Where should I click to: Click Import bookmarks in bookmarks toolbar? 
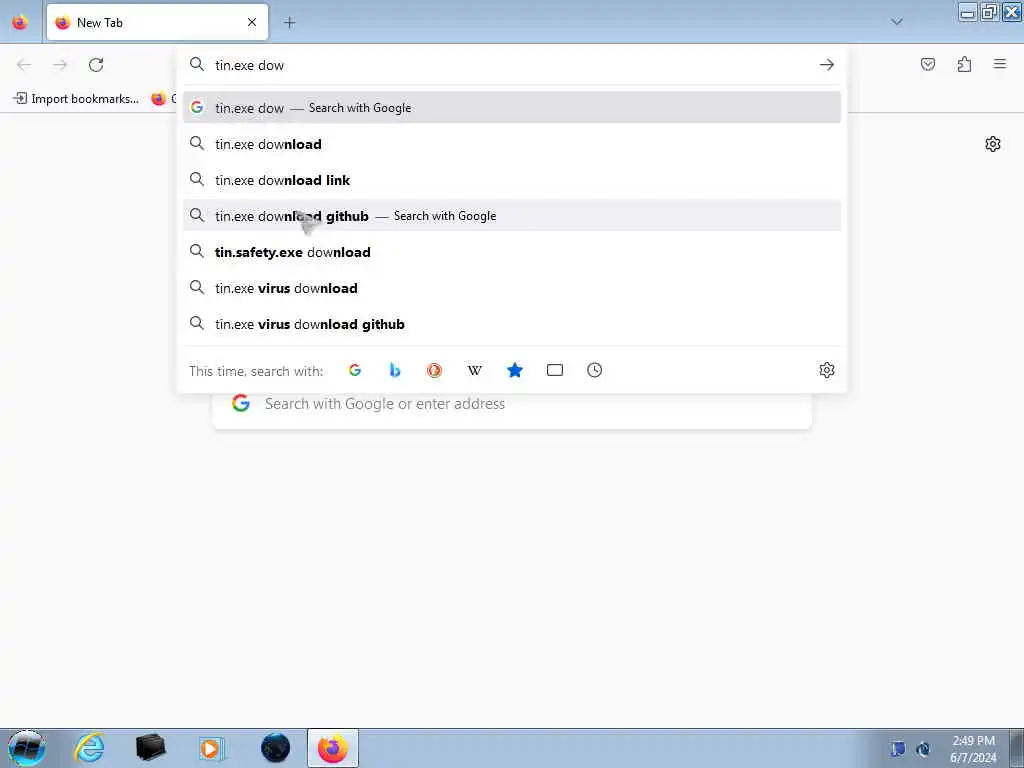[x=76, y=99]
